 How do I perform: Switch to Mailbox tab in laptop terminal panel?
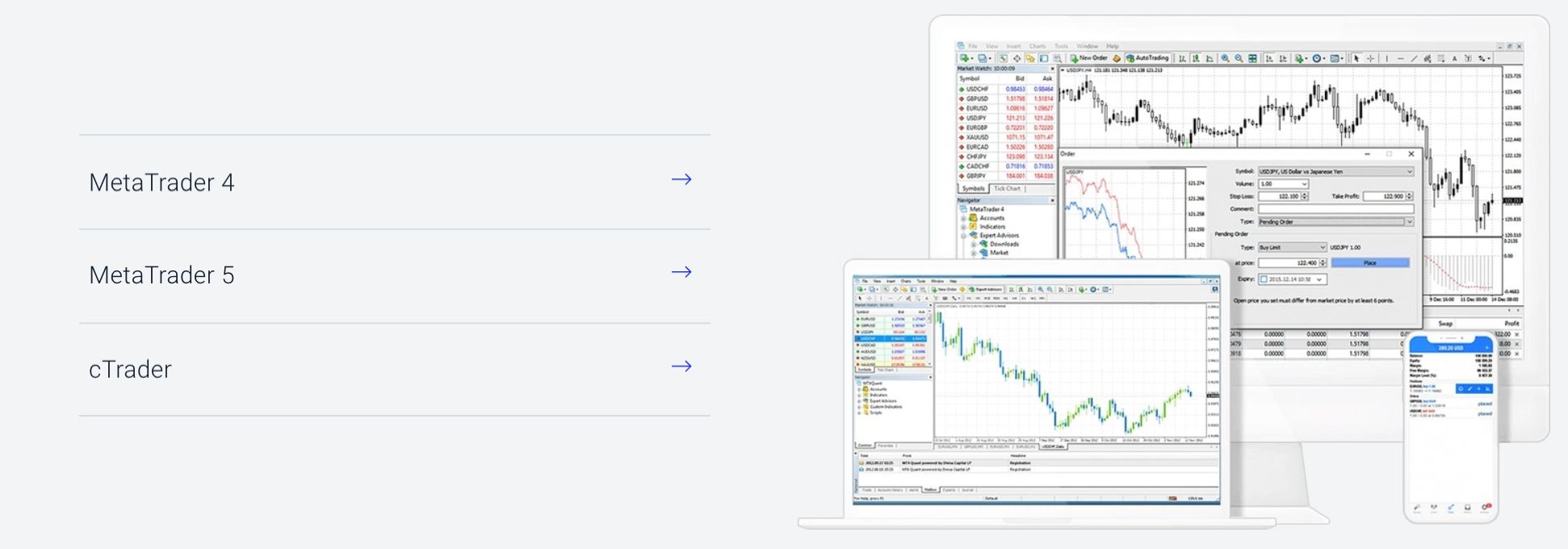(930, 490)
